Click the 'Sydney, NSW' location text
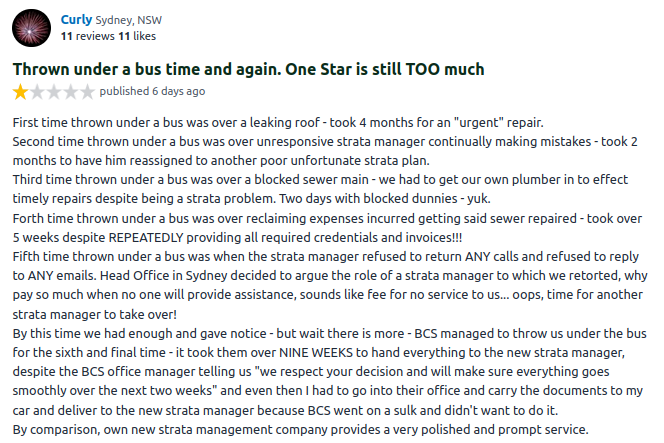 [x=129, y=20]
